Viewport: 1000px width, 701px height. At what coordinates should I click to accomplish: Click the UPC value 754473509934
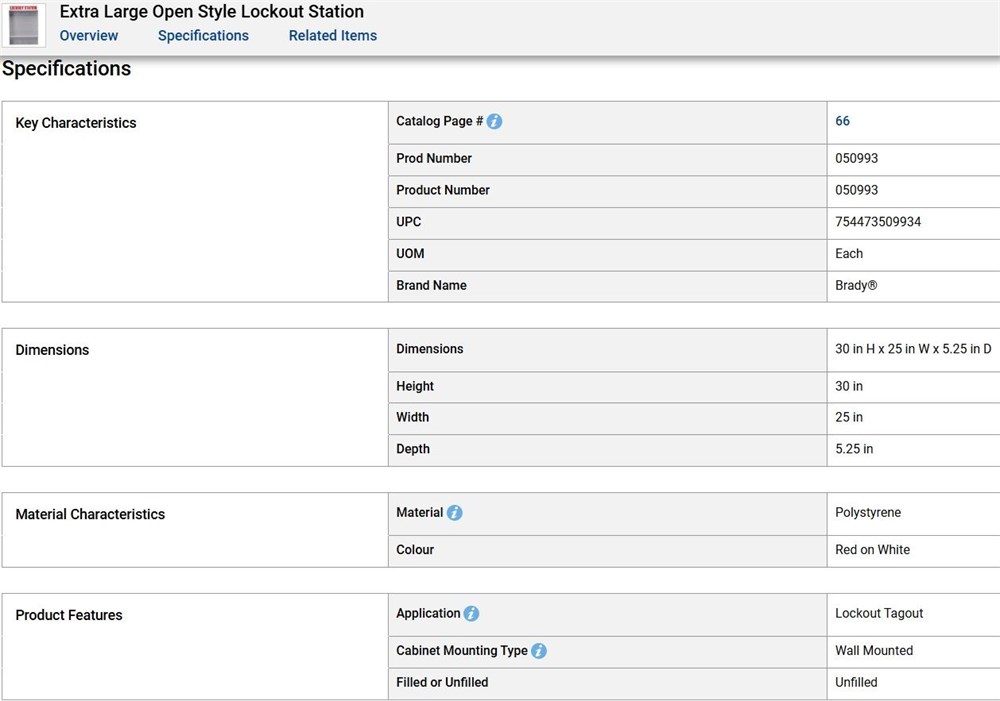[877, 222]
